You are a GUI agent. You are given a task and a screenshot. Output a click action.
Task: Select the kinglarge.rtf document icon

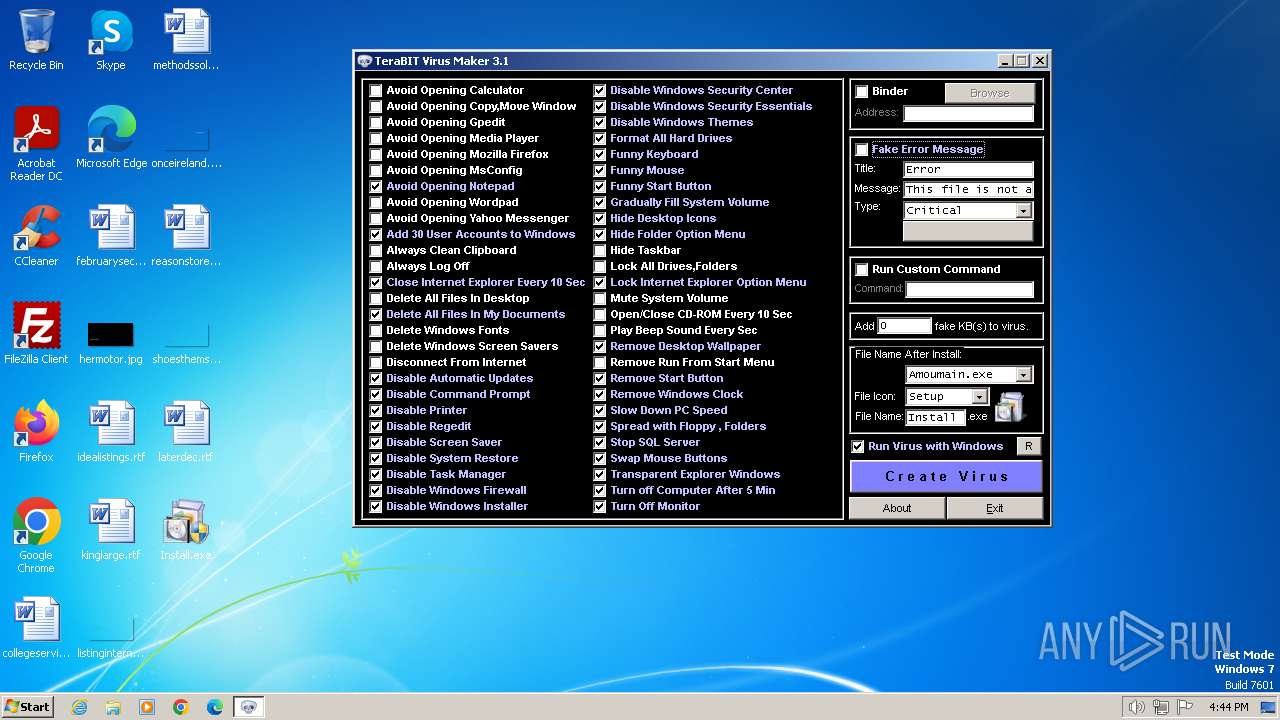click(x=111, y=530)
